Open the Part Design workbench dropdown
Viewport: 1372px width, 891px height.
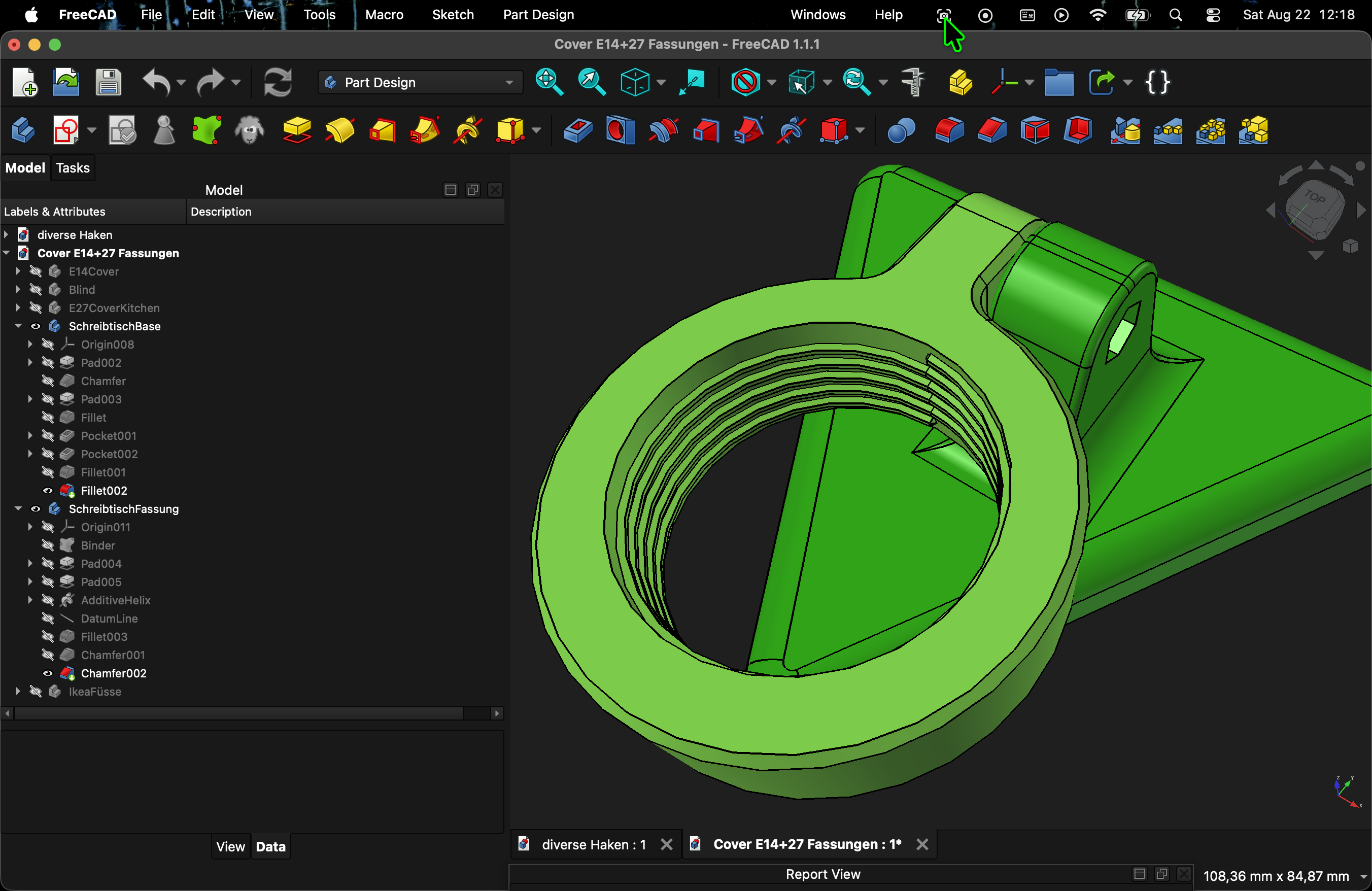click(420, 82)
